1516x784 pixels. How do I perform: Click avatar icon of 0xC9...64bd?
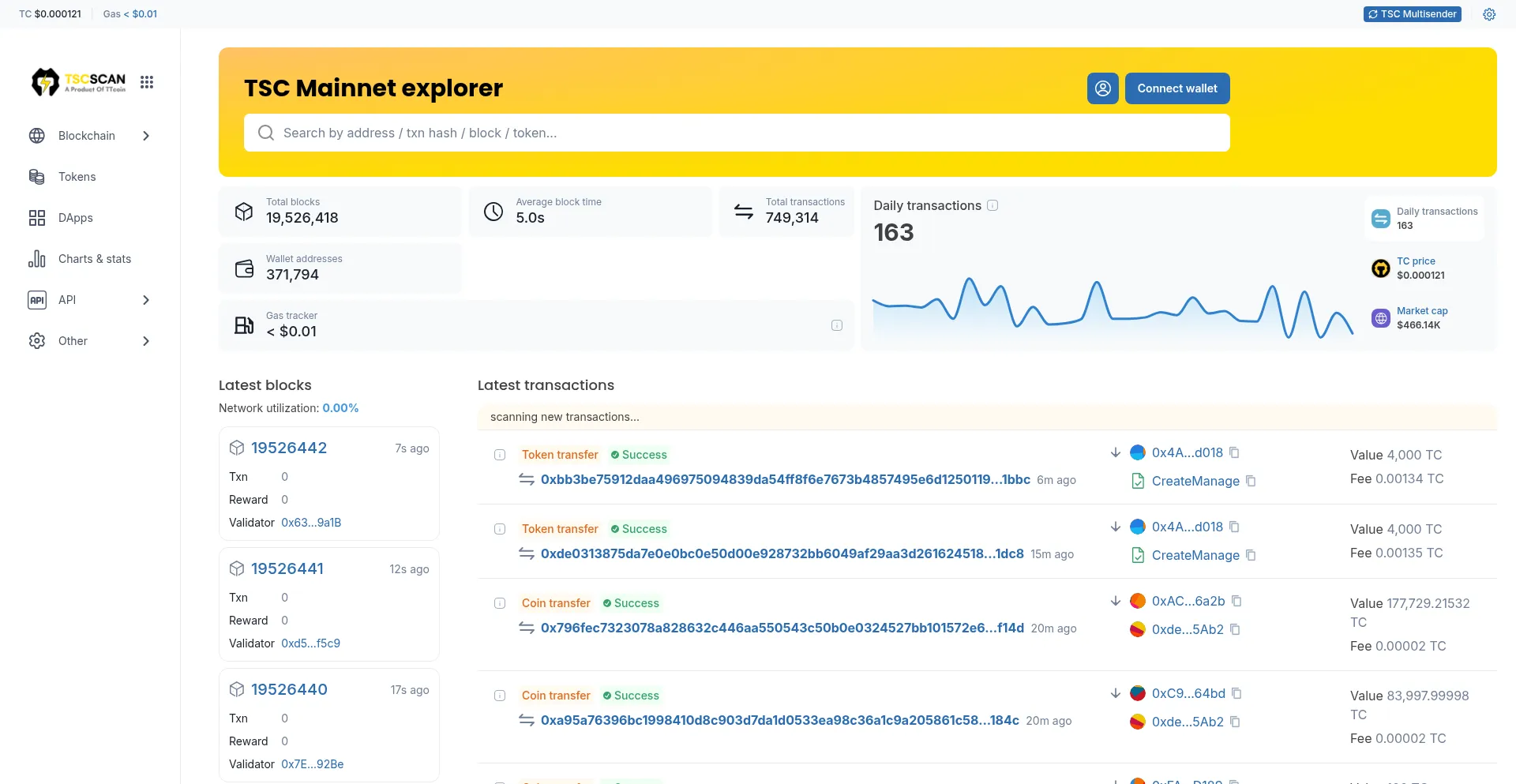click(1138, 693)
